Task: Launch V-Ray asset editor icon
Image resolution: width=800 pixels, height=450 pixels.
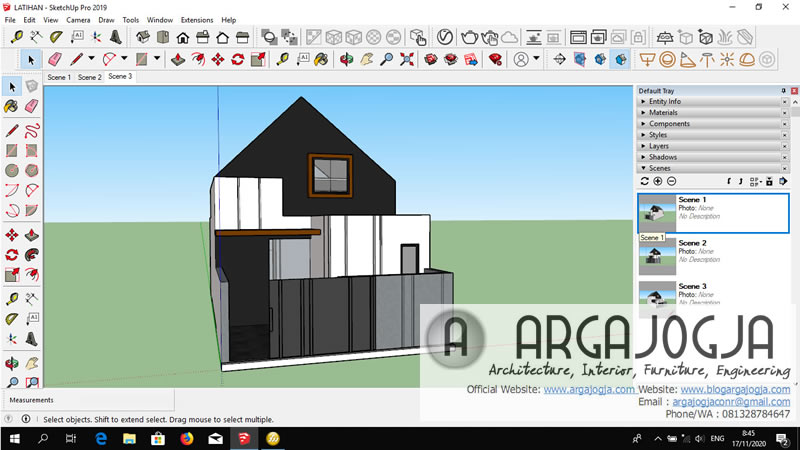Action: (x=444, y=37)
